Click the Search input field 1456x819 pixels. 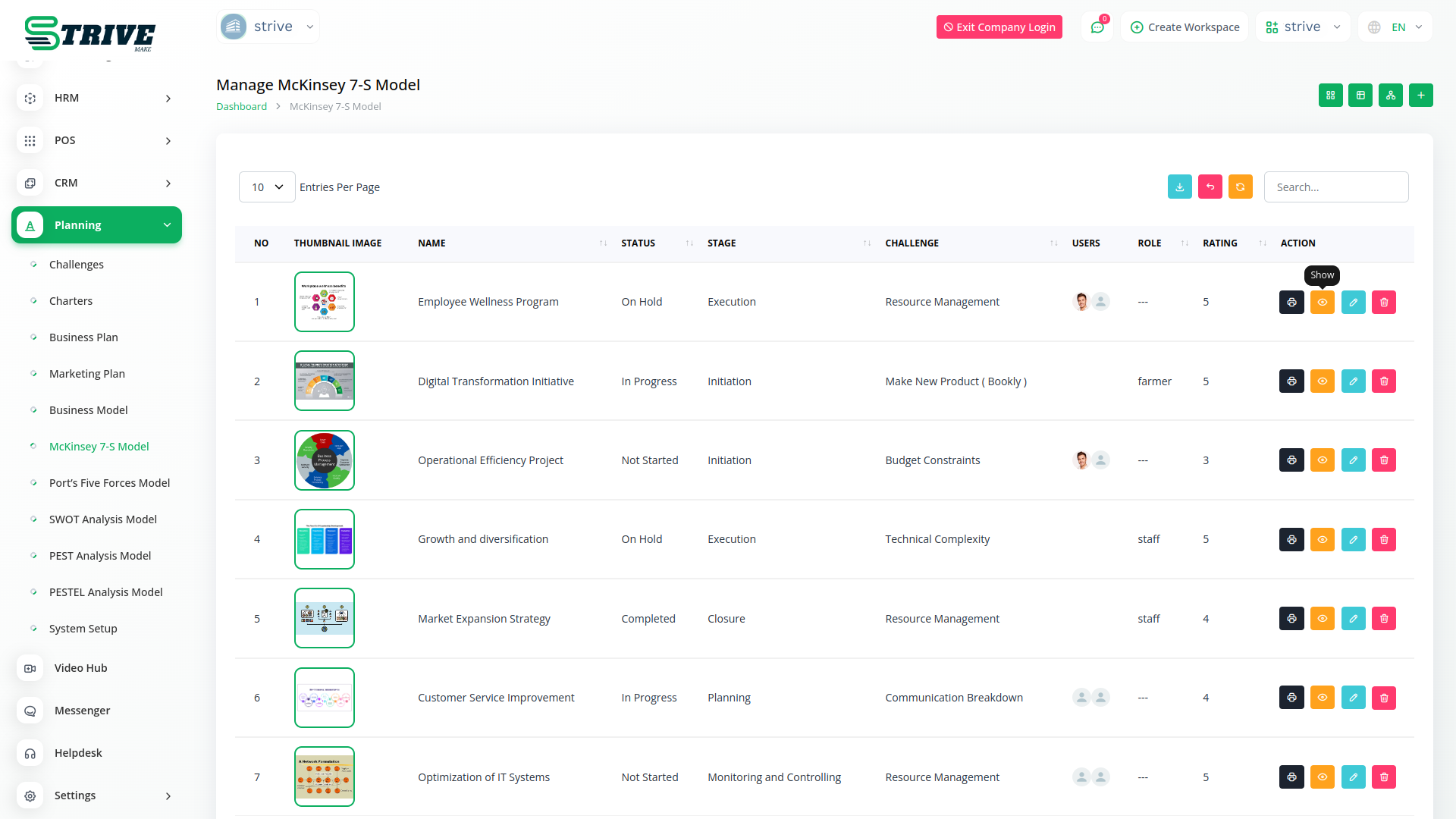tap(1335, 187)
